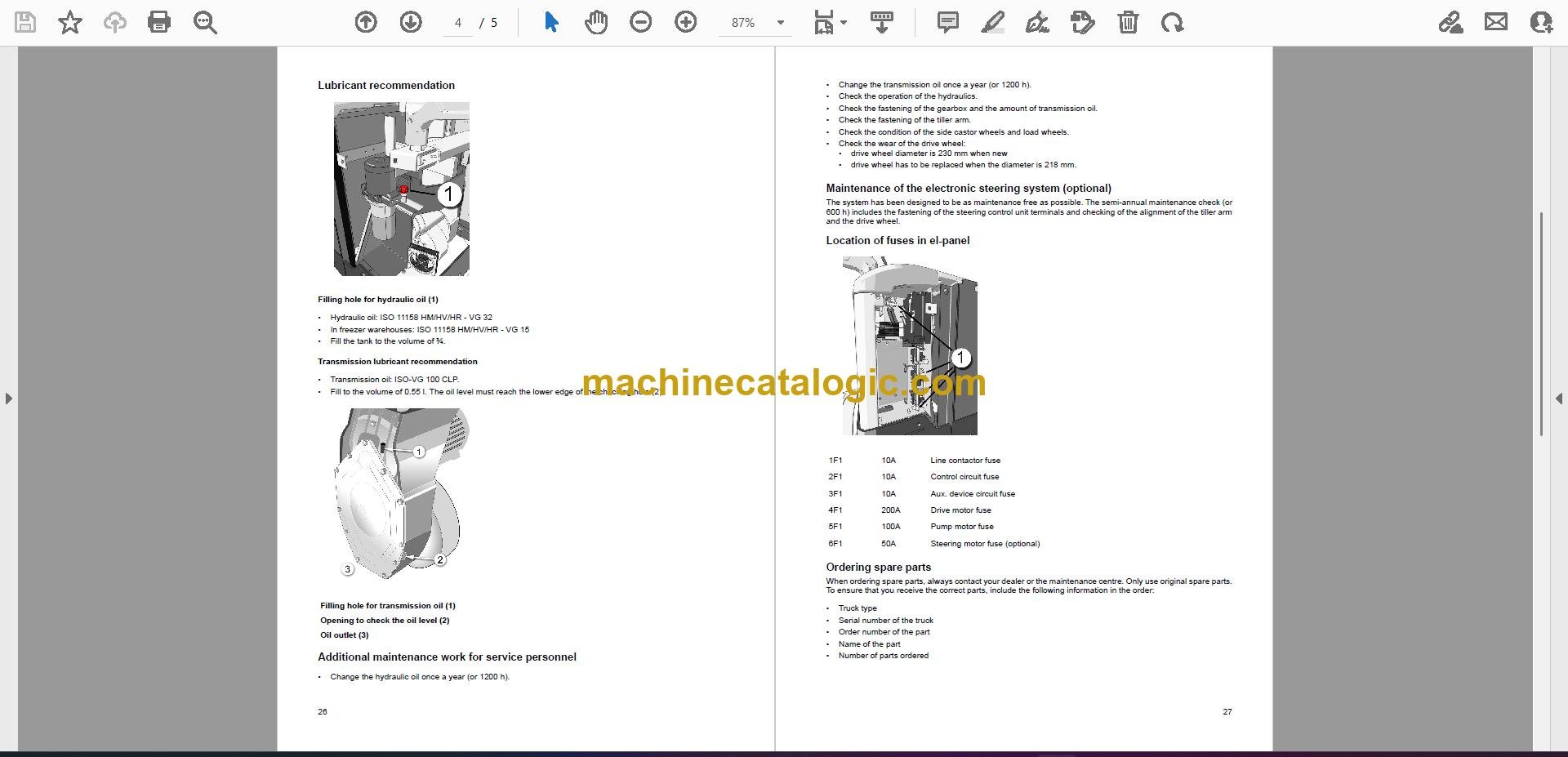Rotate the page view icon
This screenshot has width=1568, height=757.
1173,22
